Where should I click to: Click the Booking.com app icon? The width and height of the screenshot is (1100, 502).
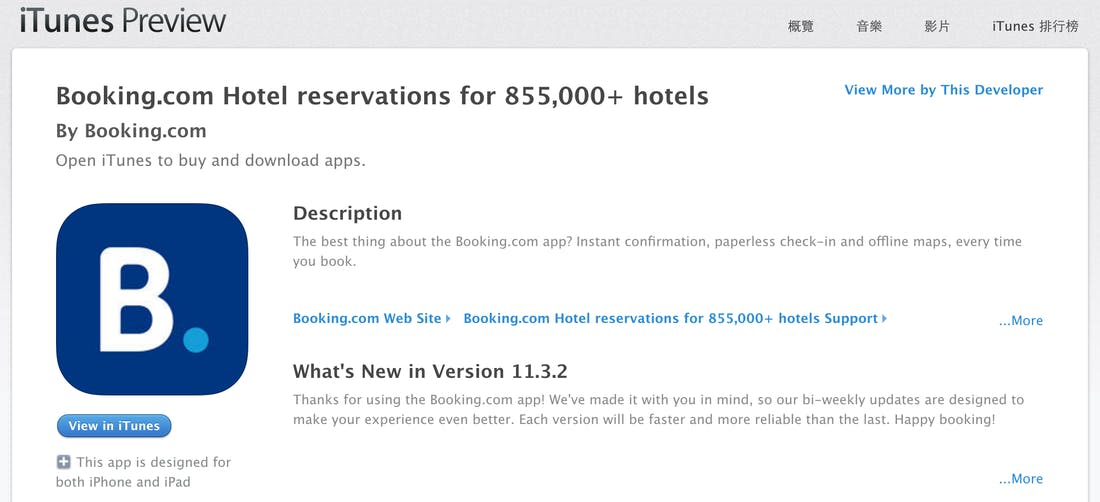(152, 299)
